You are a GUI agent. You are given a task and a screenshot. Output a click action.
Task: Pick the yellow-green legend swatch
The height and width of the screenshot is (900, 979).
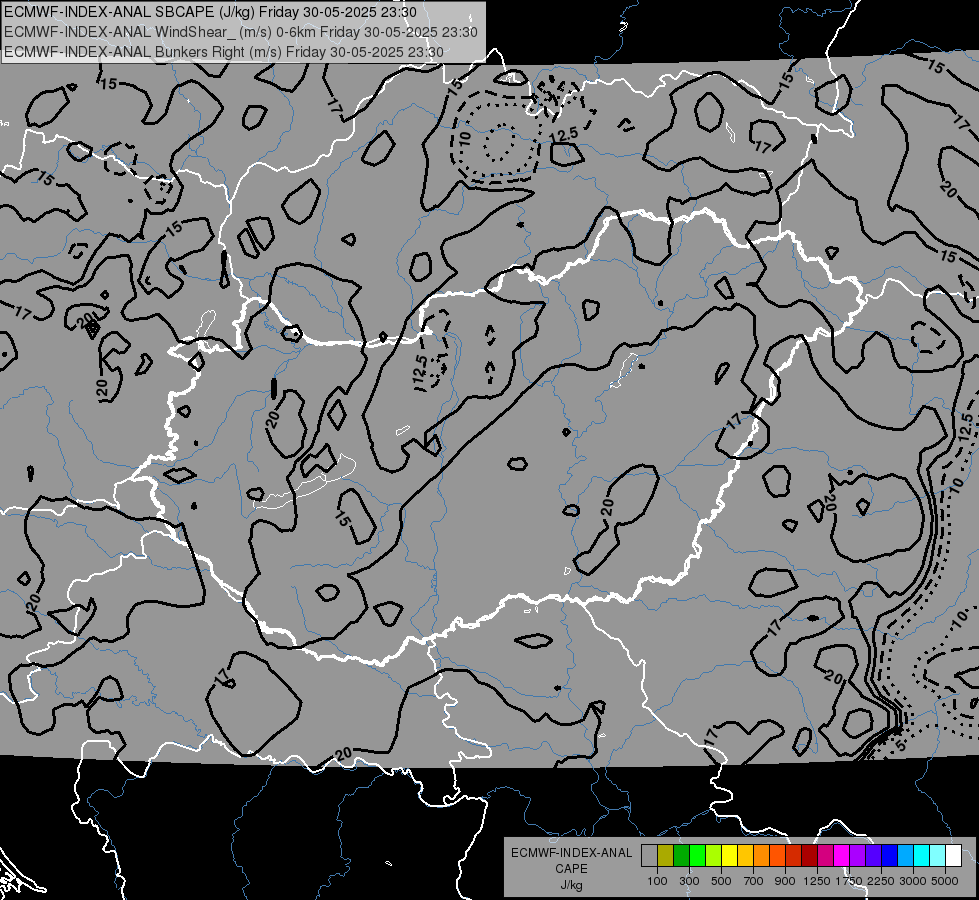pyautogui.click(x=713, y=856)
